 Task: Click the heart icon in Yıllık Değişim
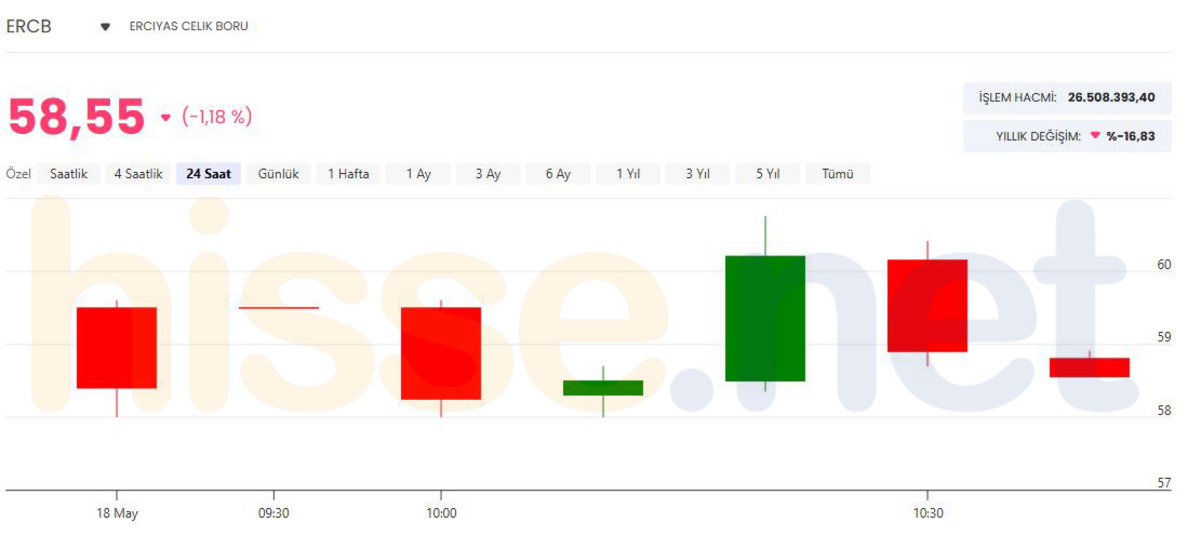coord(1095,136)
